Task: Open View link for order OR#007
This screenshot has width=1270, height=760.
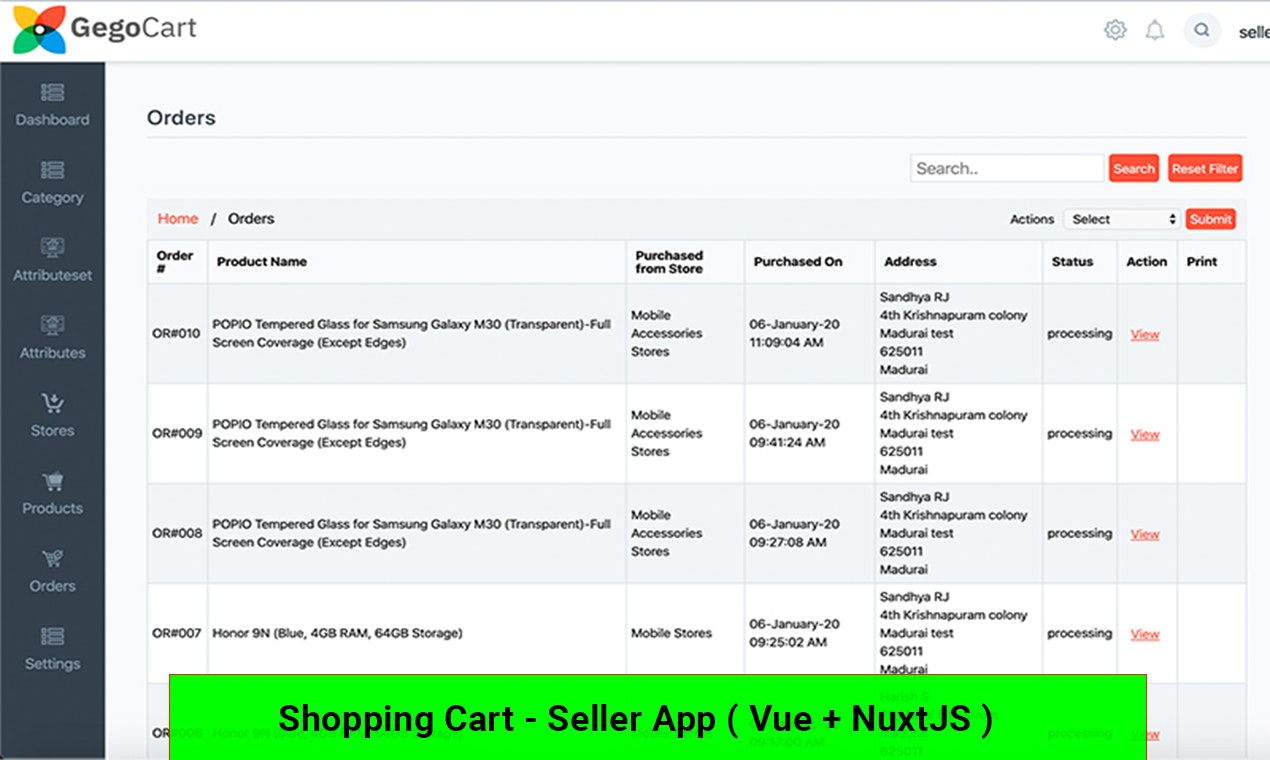Action: pos(1145,634)
